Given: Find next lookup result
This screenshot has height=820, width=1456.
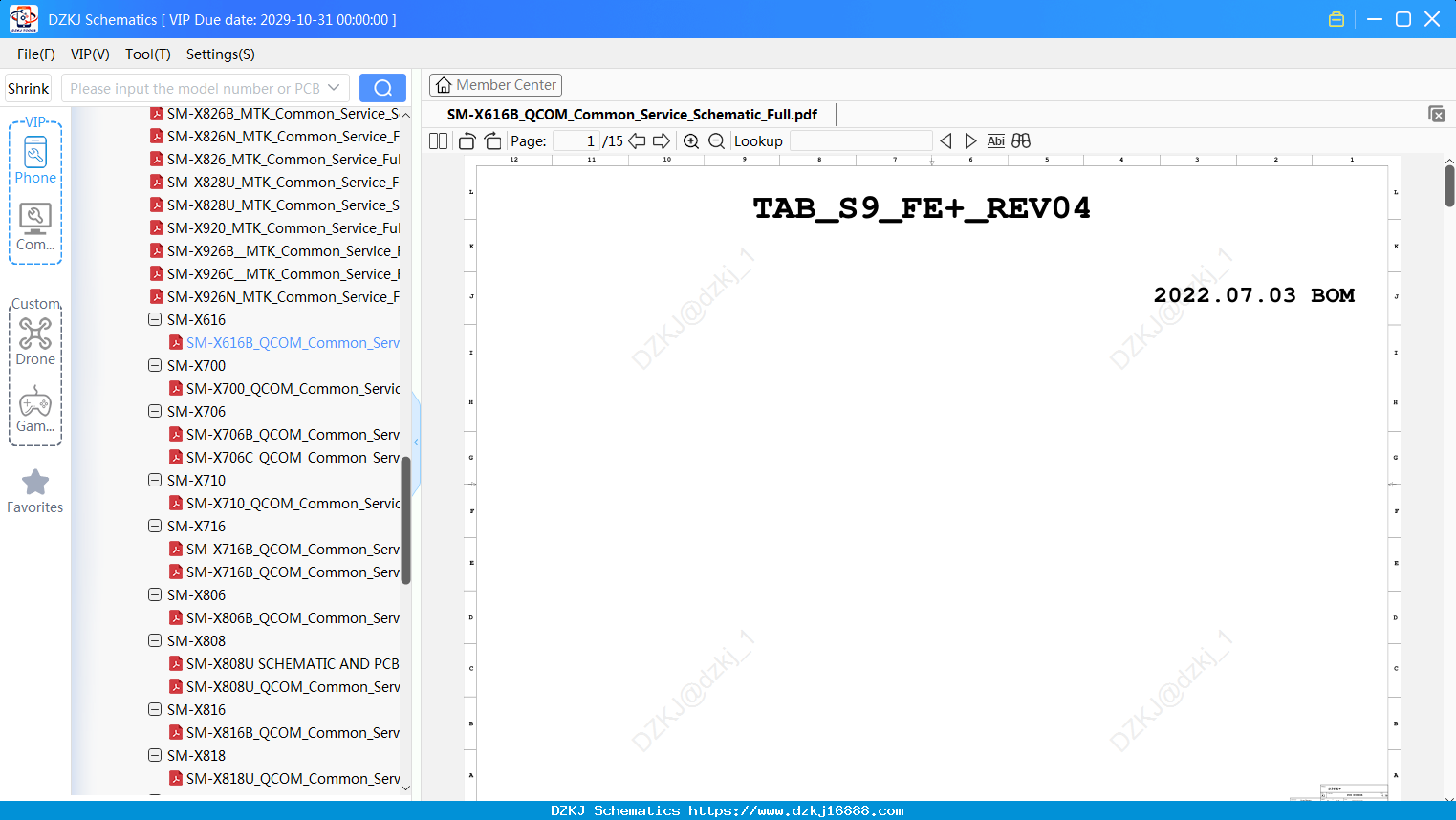Looking at the screenshot, I should pyautogui.click(x=970, y=141).
